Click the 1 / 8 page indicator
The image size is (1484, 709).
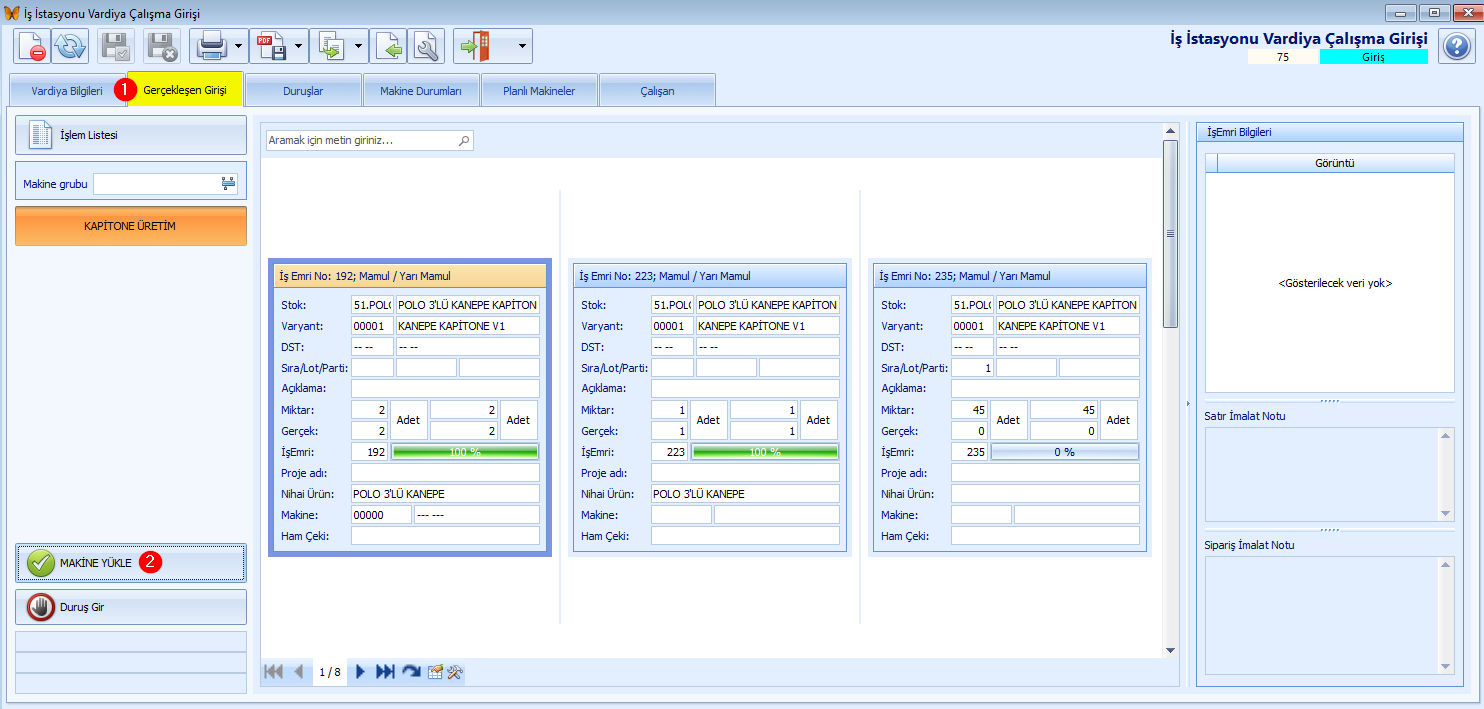tap(330, 672)
